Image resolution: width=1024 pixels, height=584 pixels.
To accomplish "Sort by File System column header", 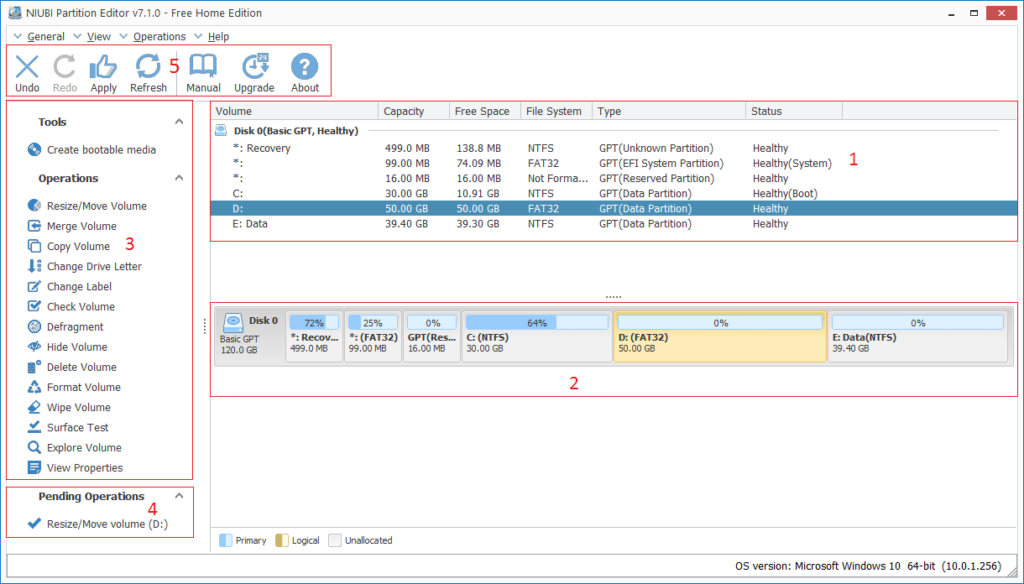I will click(556, 111).
